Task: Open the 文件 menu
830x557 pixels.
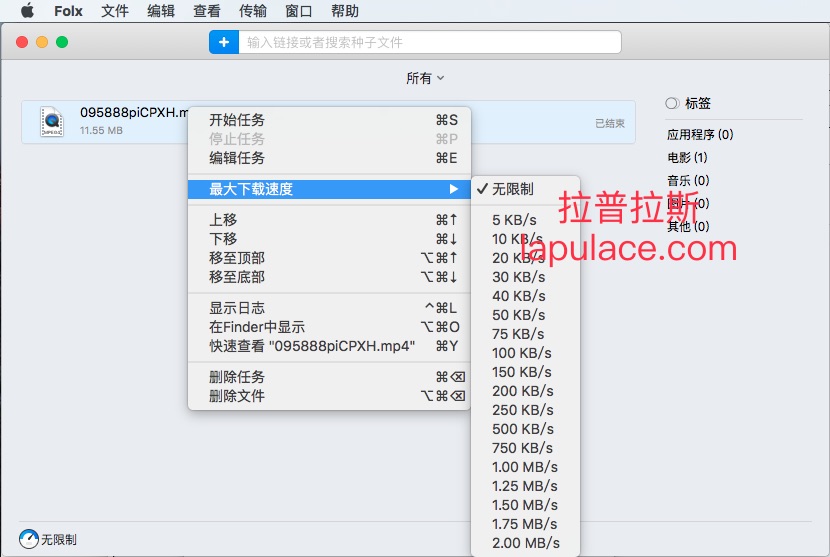Action: (x=115, y=11)
